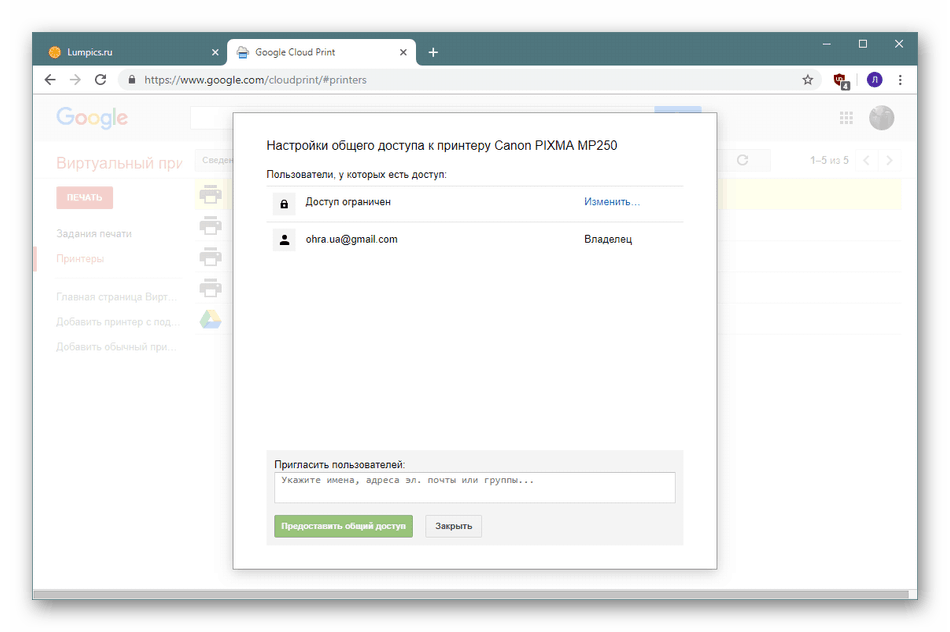Go to the previous page arrow
Viewport: 950px width, 632px height.
866,161
